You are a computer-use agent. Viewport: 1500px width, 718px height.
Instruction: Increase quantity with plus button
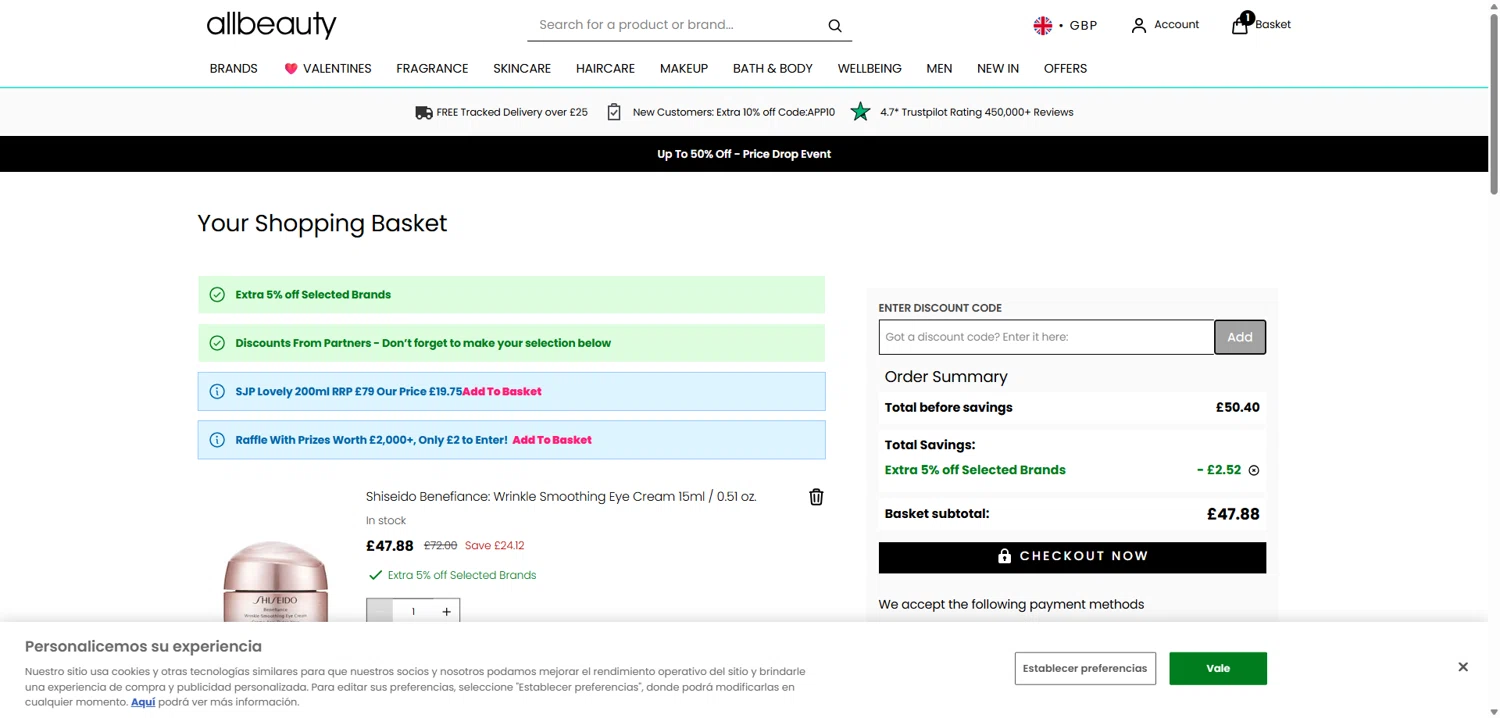446,611
